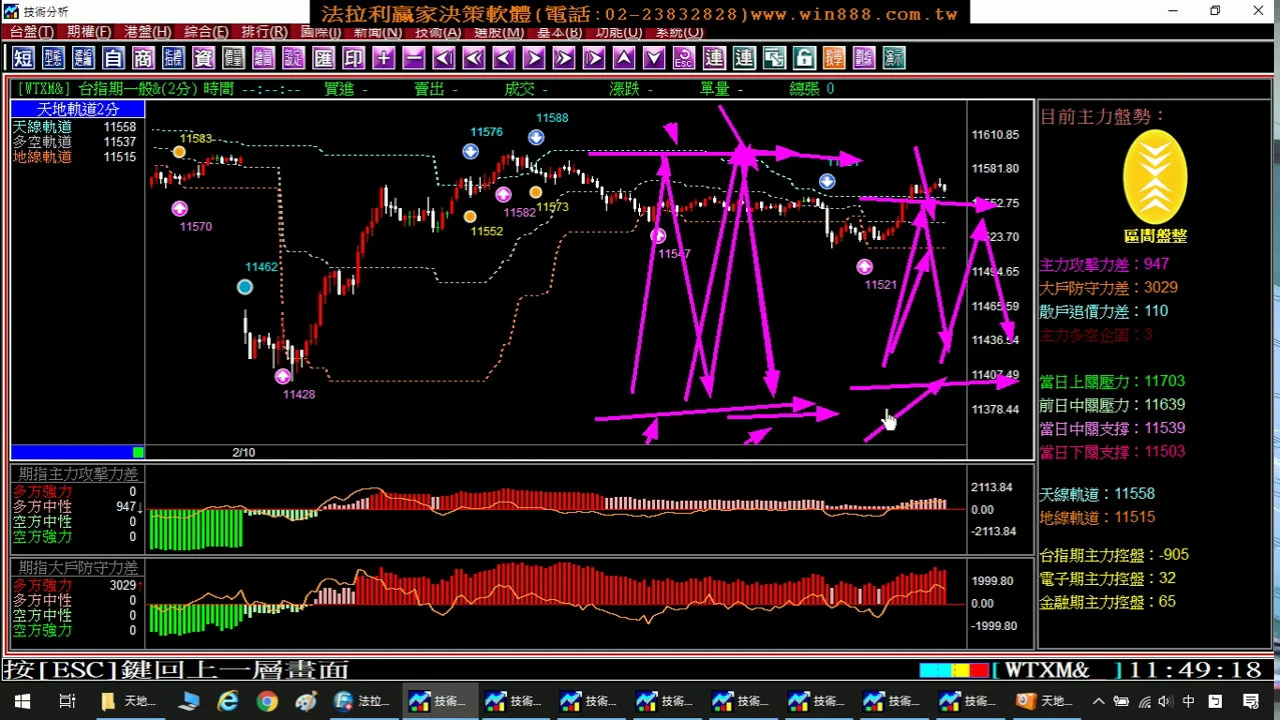Click the 主力攻擊力差：947 text
1280x720 pixels.
point(1104,264)
